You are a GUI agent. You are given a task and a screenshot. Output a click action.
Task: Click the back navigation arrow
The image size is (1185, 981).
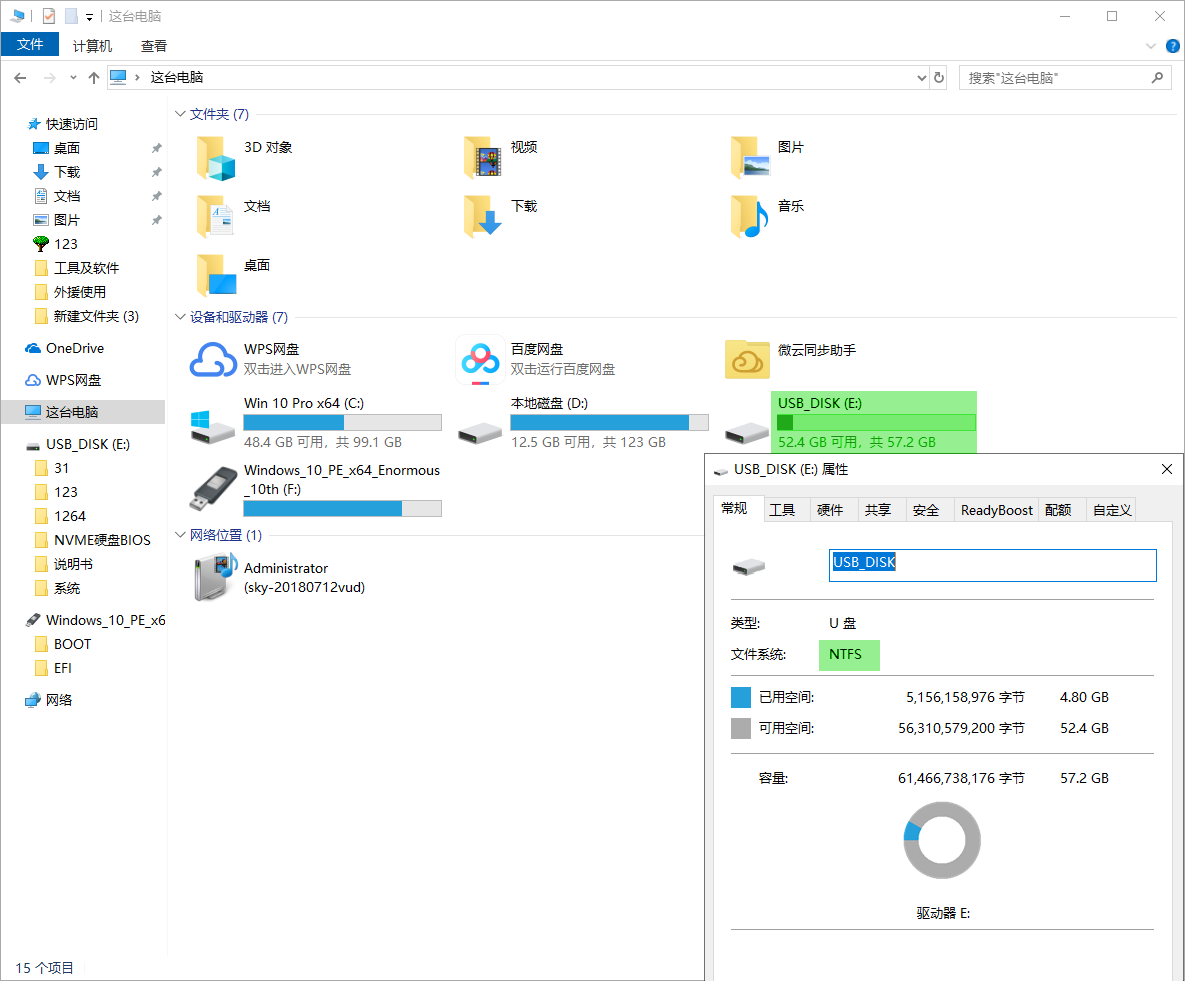click(x=20, y=77)
